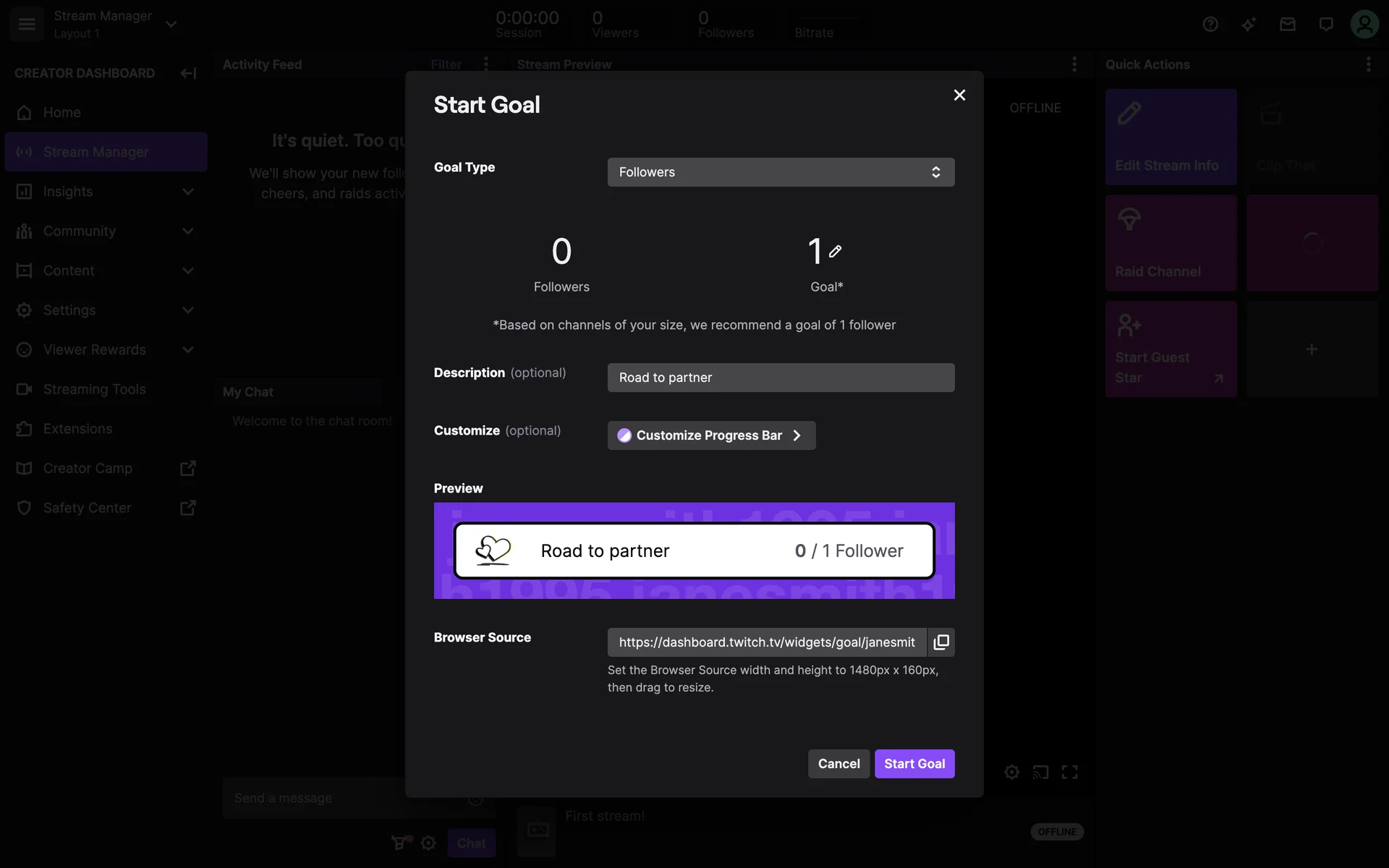Open Streaming Tools in the sidebar
This screenshot has height=868, width=1389.
(94, 389)
